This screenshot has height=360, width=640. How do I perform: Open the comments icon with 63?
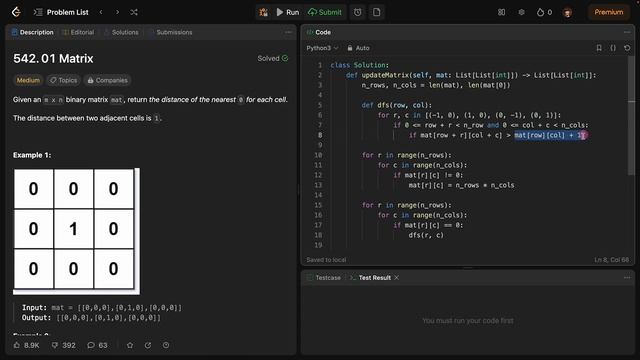pyautogui.click(x=97, y=345)
